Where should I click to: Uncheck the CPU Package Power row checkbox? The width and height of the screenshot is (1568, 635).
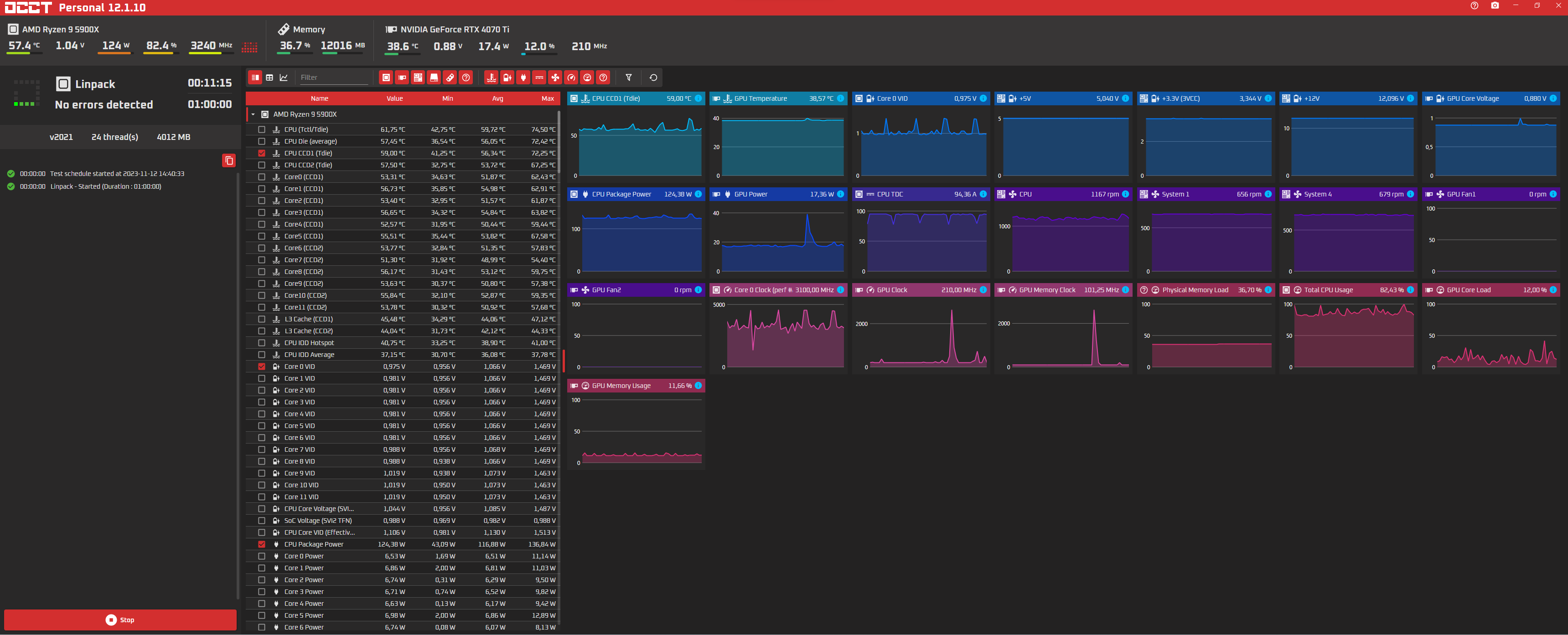262,544
